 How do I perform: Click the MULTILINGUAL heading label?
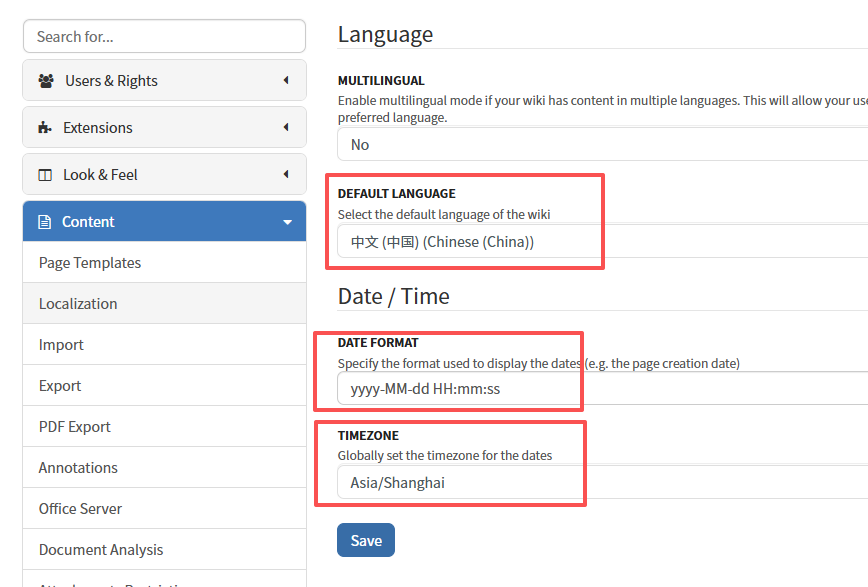coord(381,81)
